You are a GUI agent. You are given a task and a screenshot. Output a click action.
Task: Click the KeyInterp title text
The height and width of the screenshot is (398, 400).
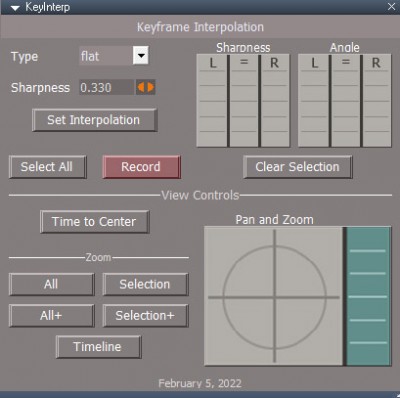(48, 7)
